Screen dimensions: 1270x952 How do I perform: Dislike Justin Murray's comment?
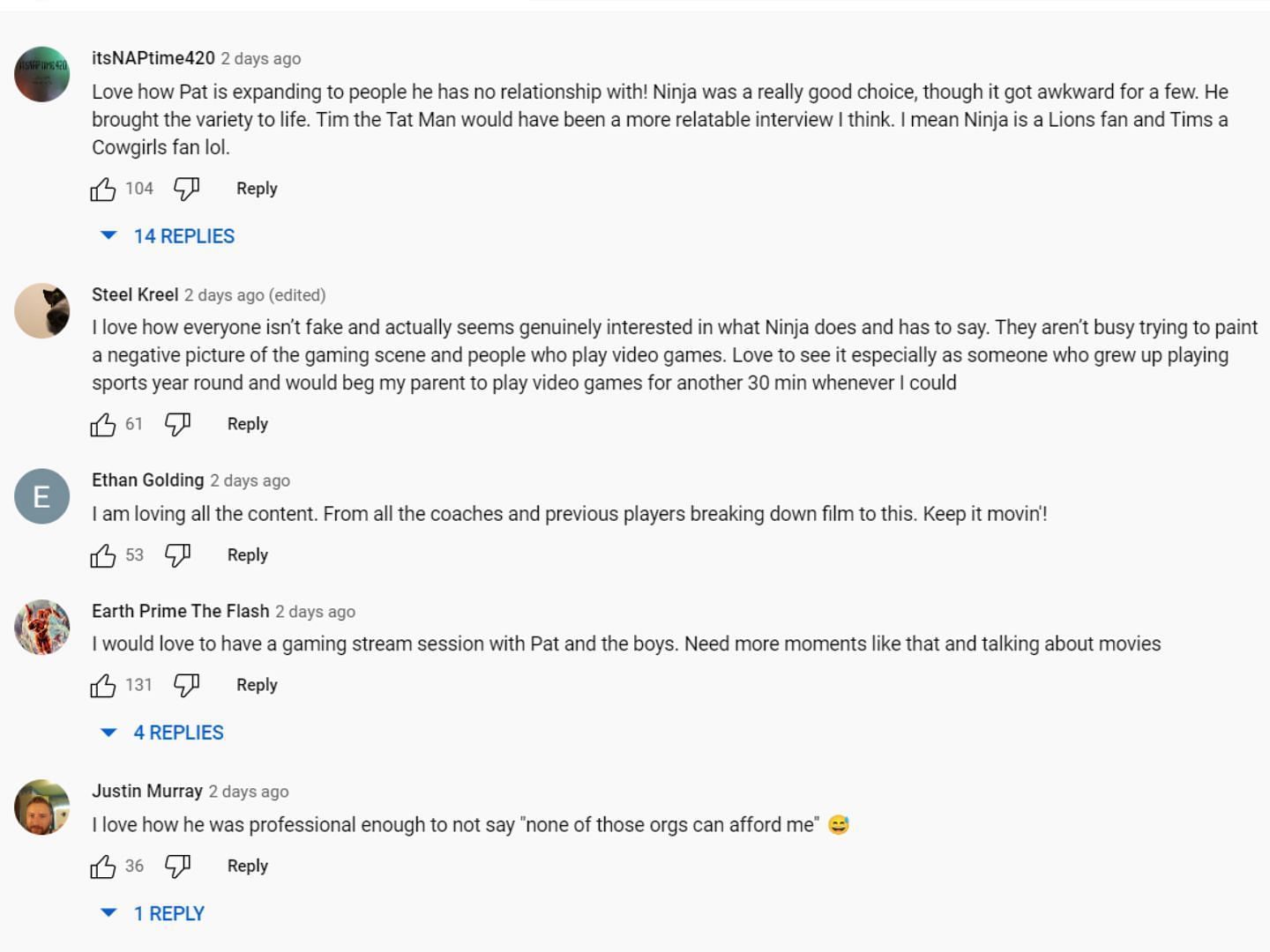pyautogui.click(x=177, y=866)
